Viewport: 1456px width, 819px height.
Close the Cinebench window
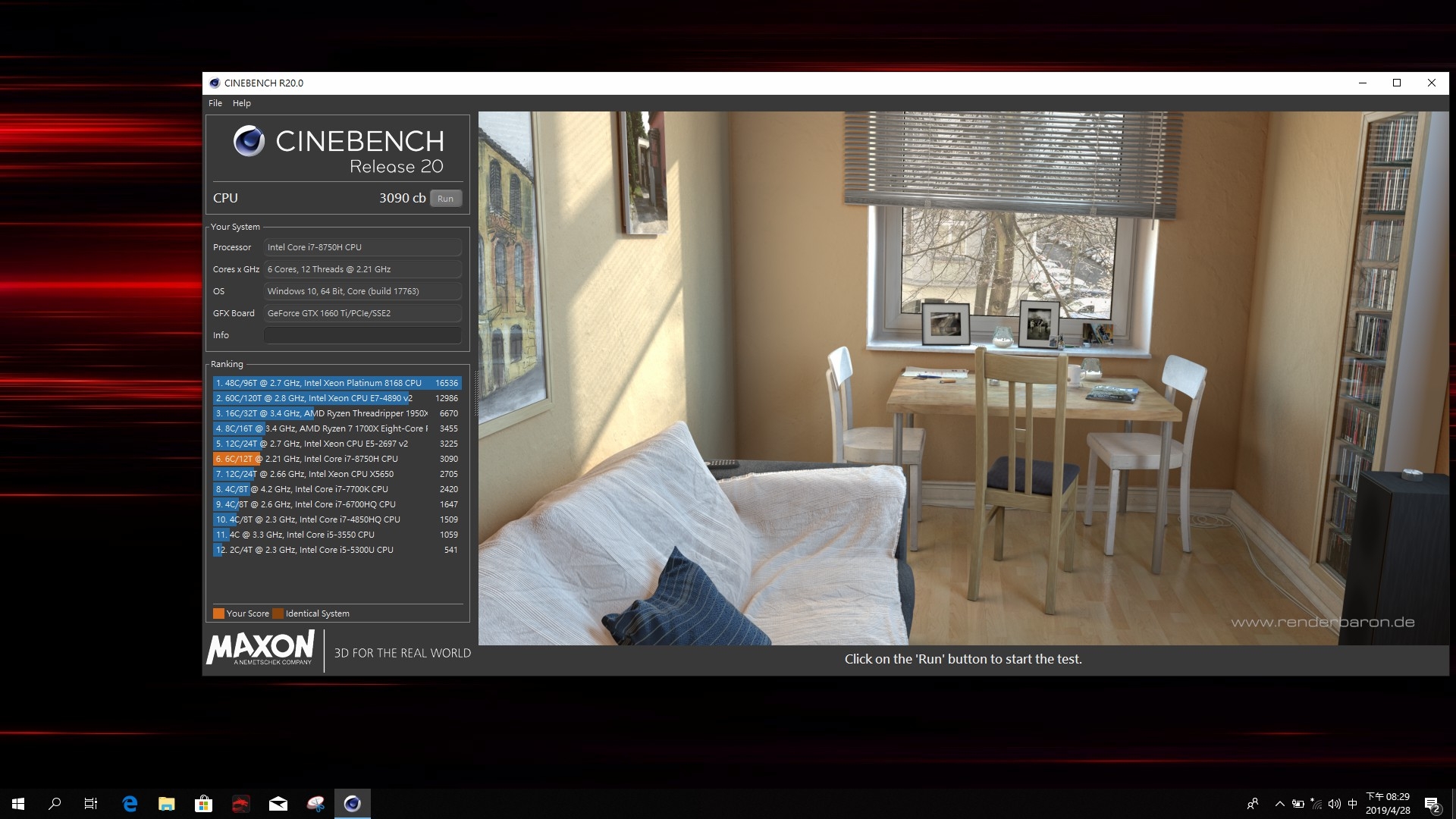[x=1432, y=83]
